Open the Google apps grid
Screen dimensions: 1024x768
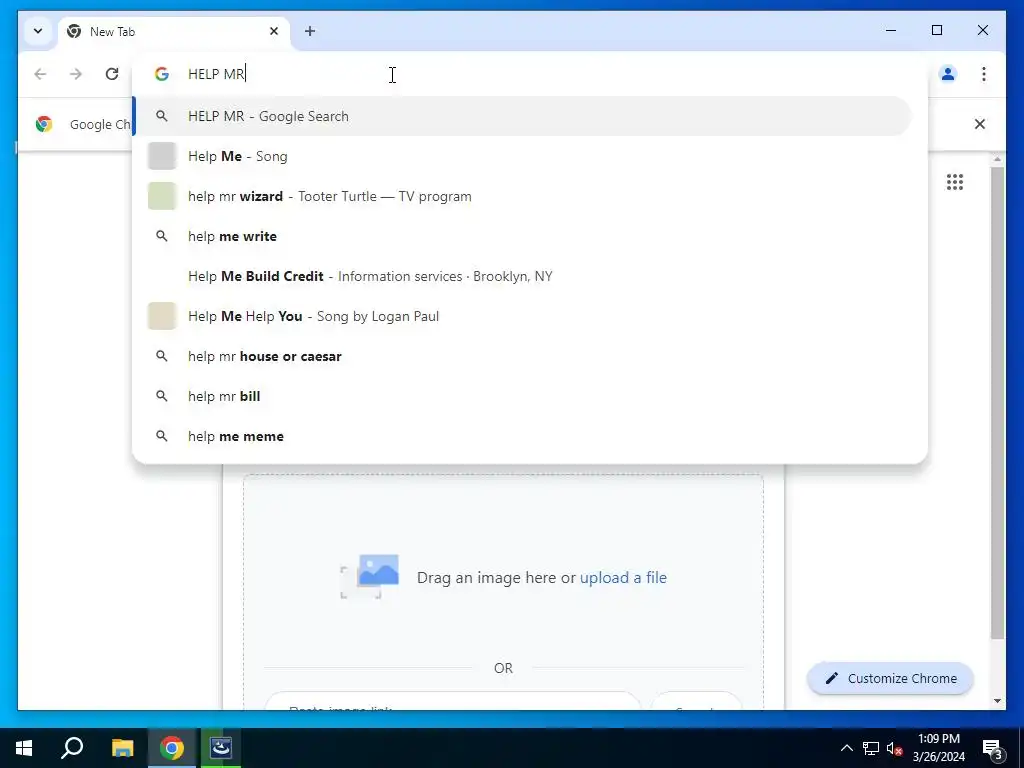[955, 182]
